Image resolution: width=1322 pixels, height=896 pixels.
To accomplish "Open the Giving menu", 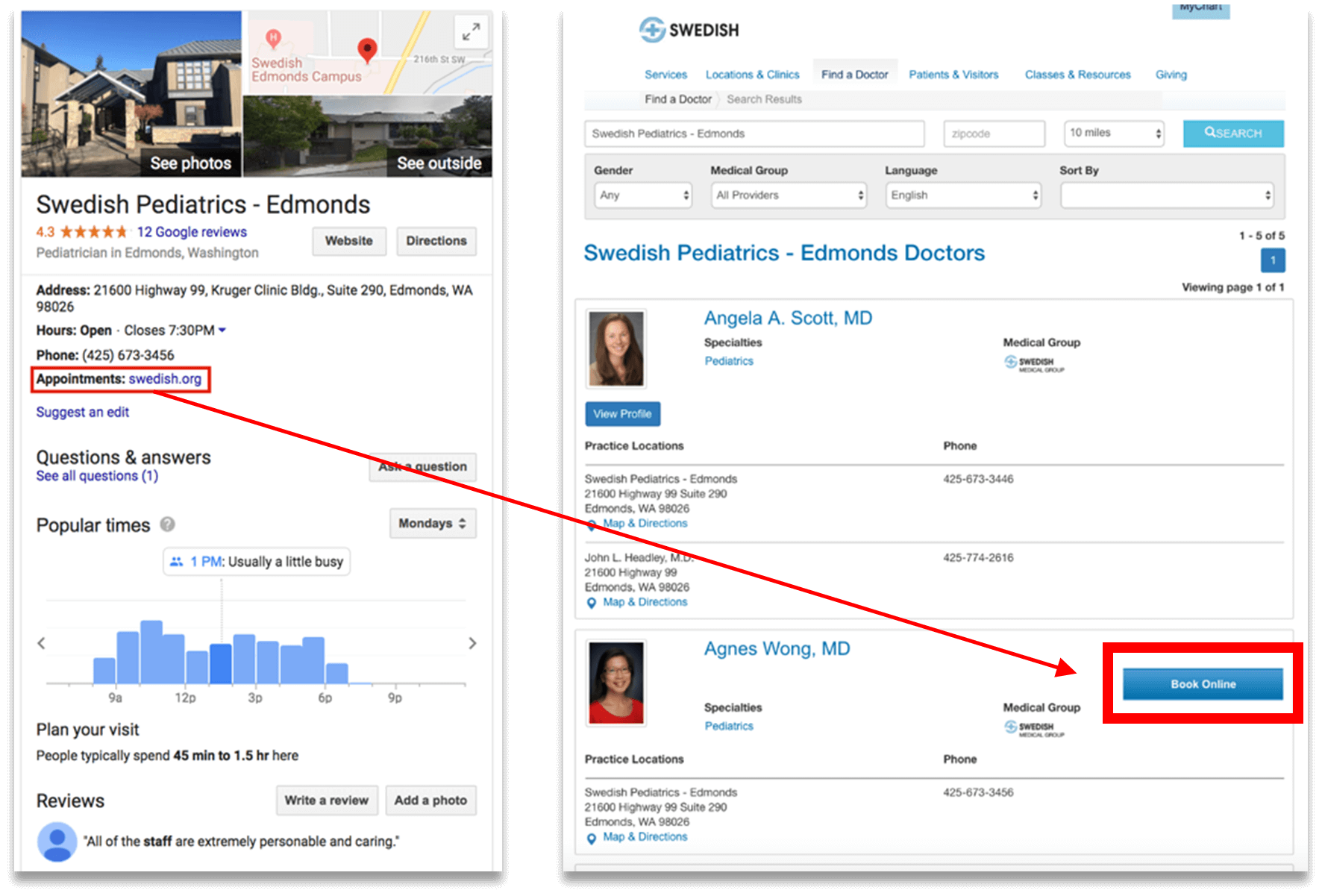I will coord(1171,75).
